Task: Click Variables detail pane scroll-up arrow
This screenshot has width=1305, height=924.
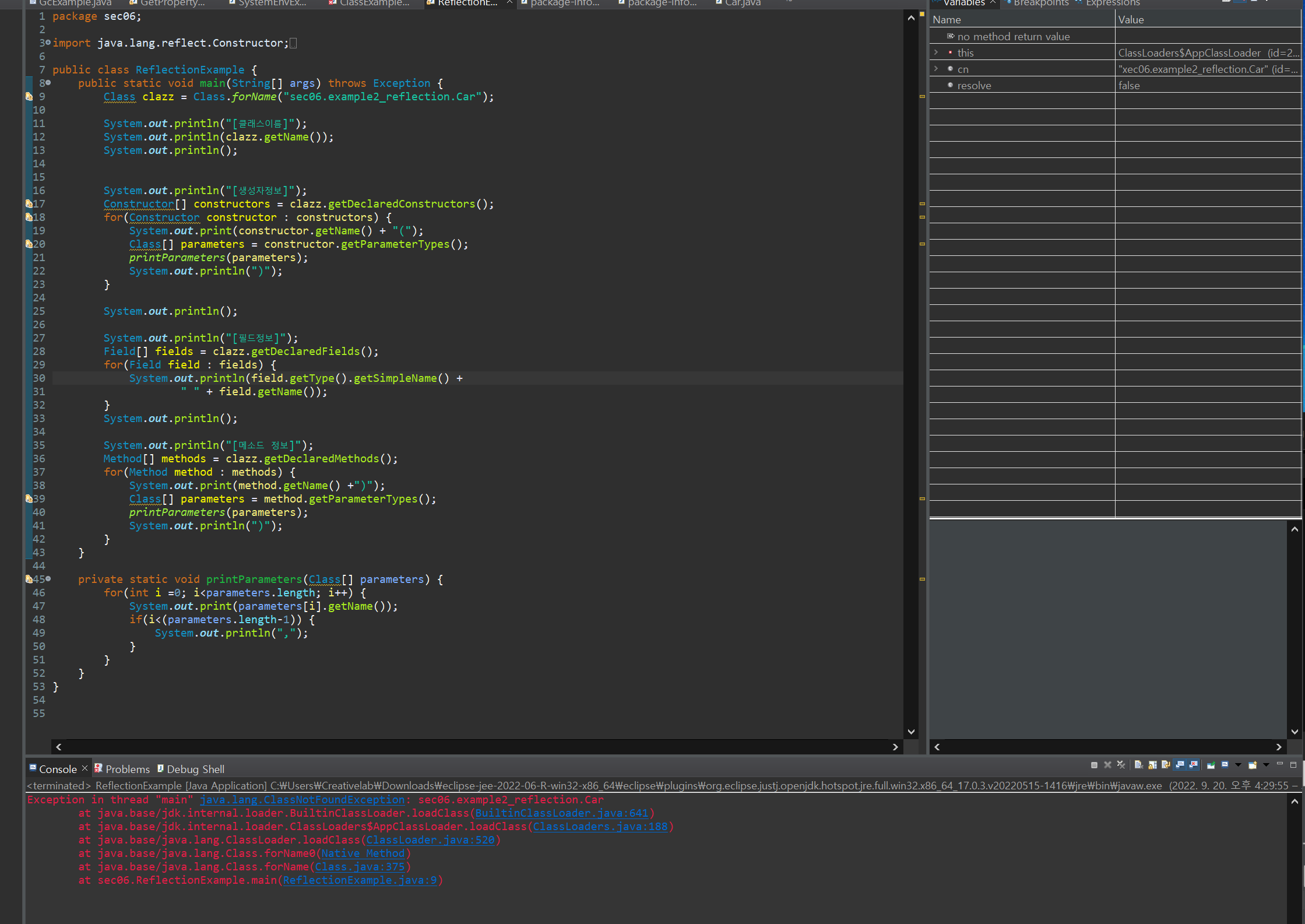Action: (x=1295, y=529)
